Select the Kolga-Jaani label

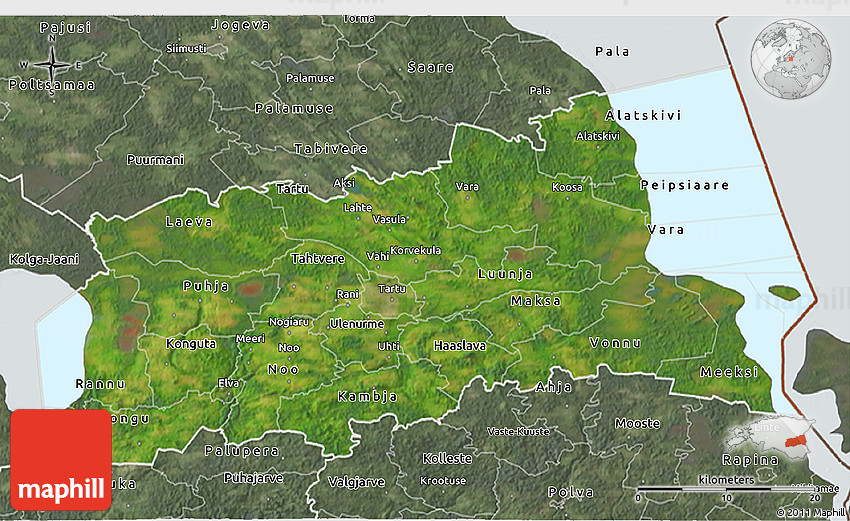pyautogui.click(x=44, y=260)
